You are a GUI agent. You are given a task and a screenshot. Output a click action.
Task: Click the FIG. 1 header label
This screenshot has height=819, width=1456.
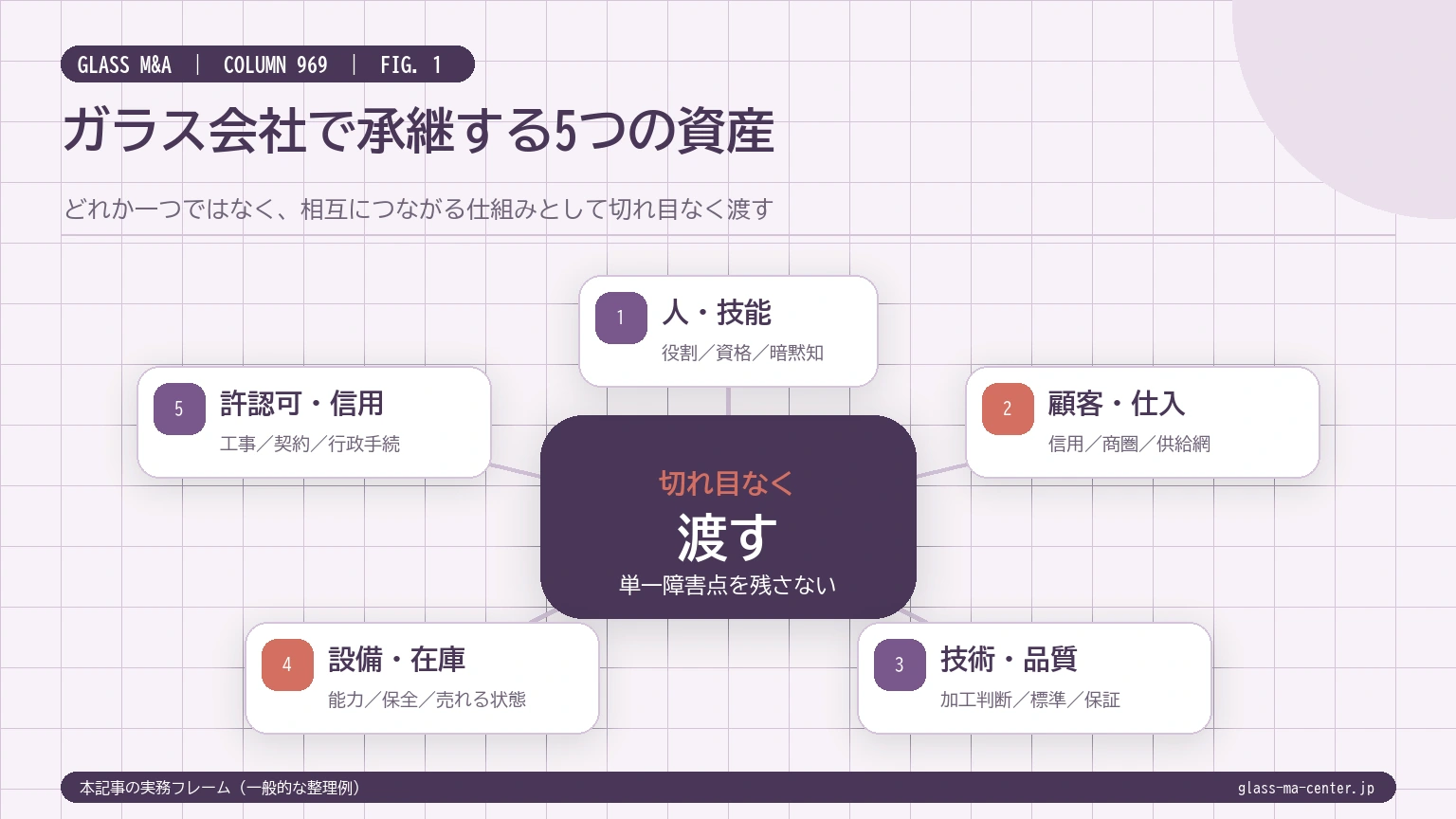(410, 64)
